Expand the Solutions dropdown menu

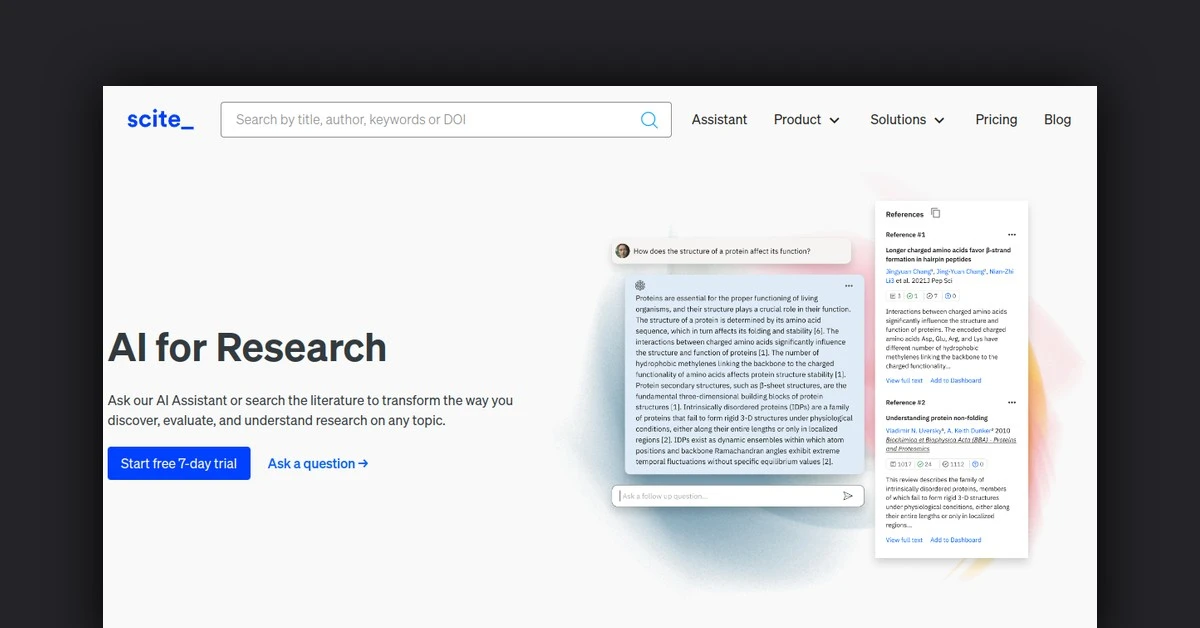pos(907,120)
